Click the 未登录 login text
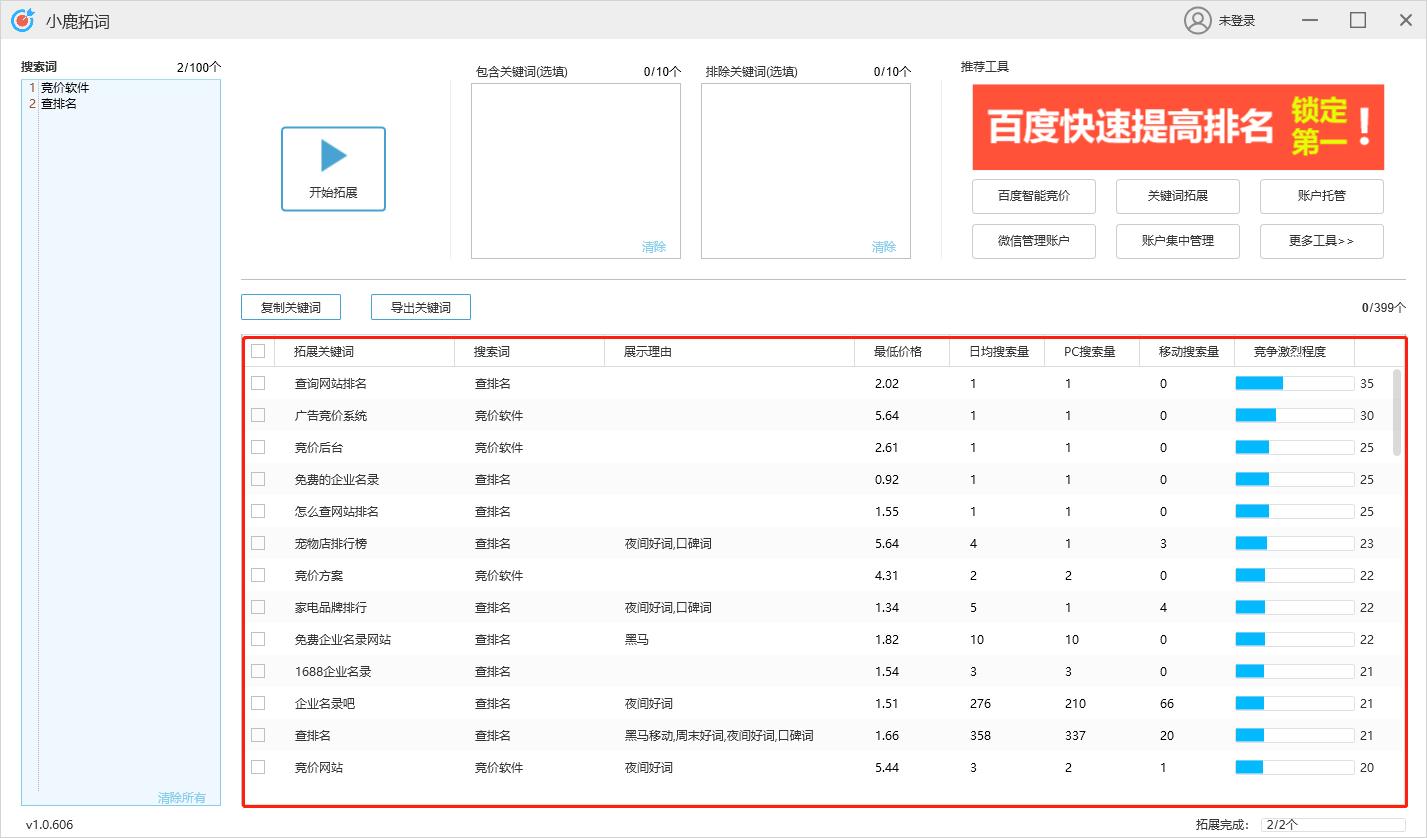Screen dimensions: 1427x838 [1237, 20]
